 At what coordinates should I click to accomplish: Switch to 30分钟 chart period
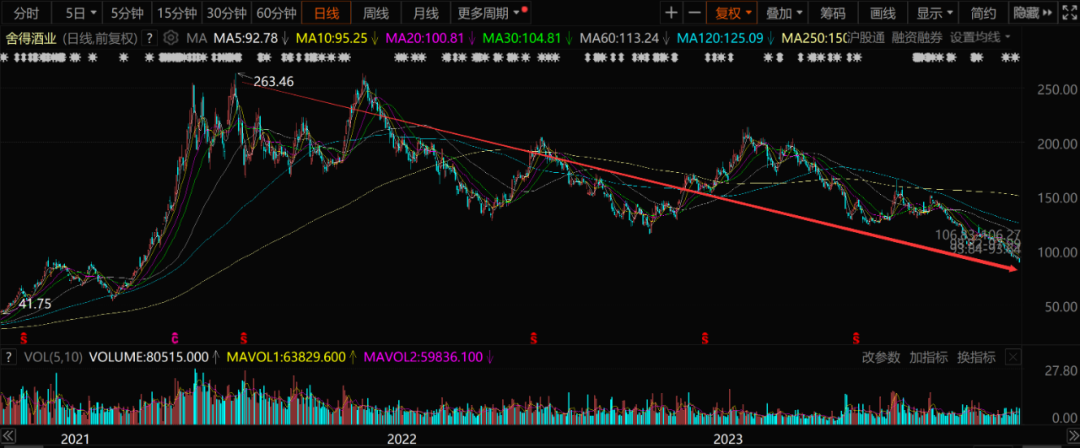point(227,12)
